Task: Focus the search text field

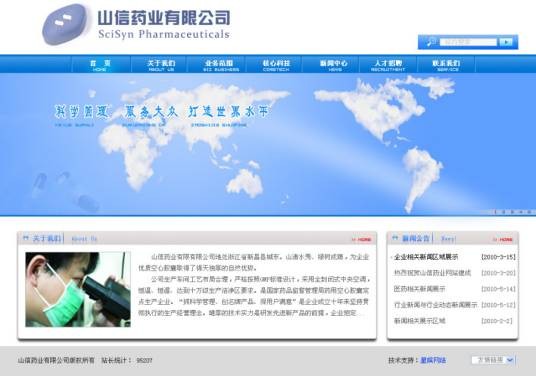Action: point(468,42)
